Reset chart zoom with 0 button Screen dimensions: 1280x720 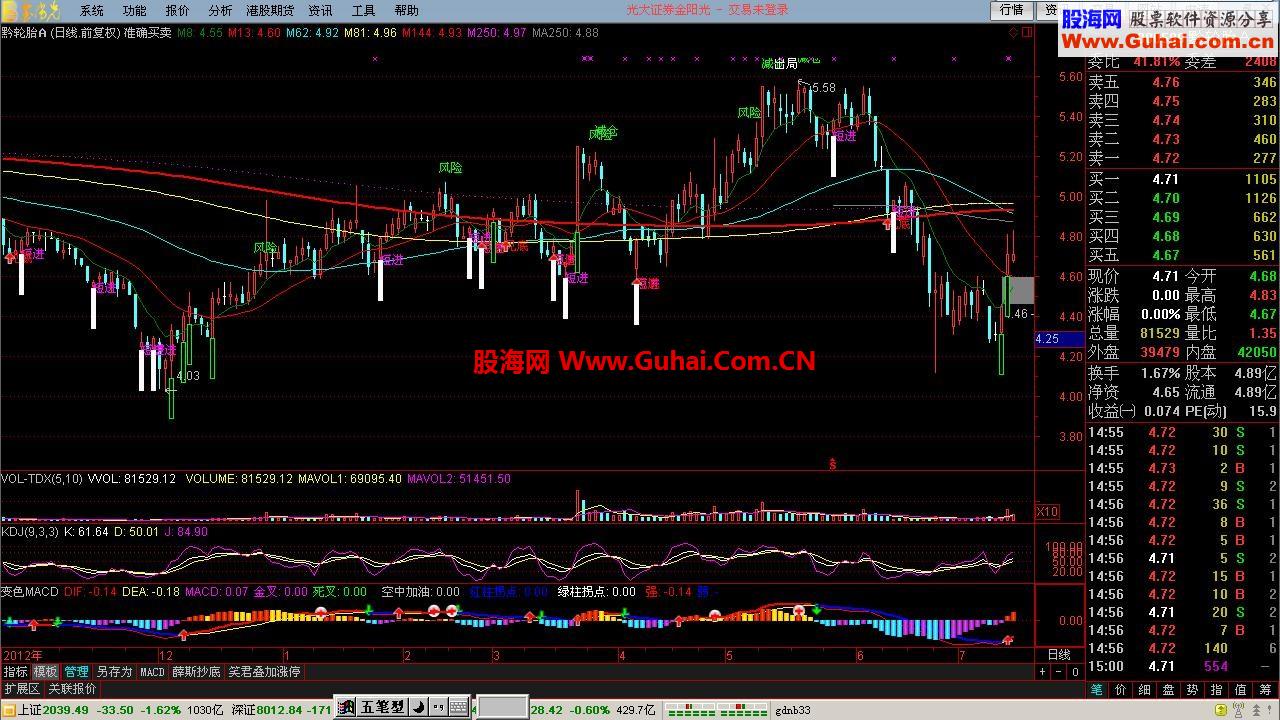click(1075, 672)
